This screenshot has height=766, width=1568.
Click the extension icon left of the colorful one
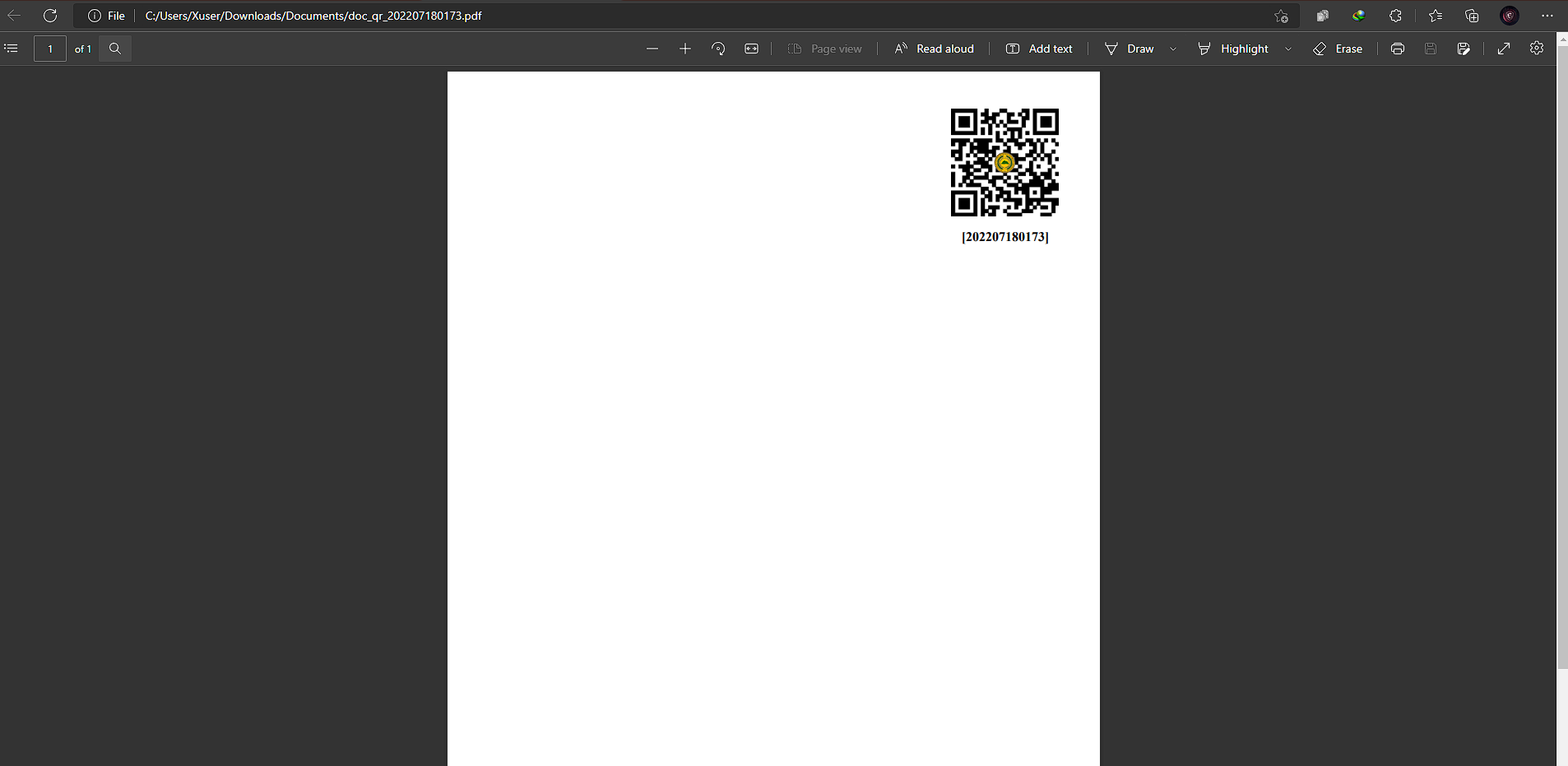1322,16
